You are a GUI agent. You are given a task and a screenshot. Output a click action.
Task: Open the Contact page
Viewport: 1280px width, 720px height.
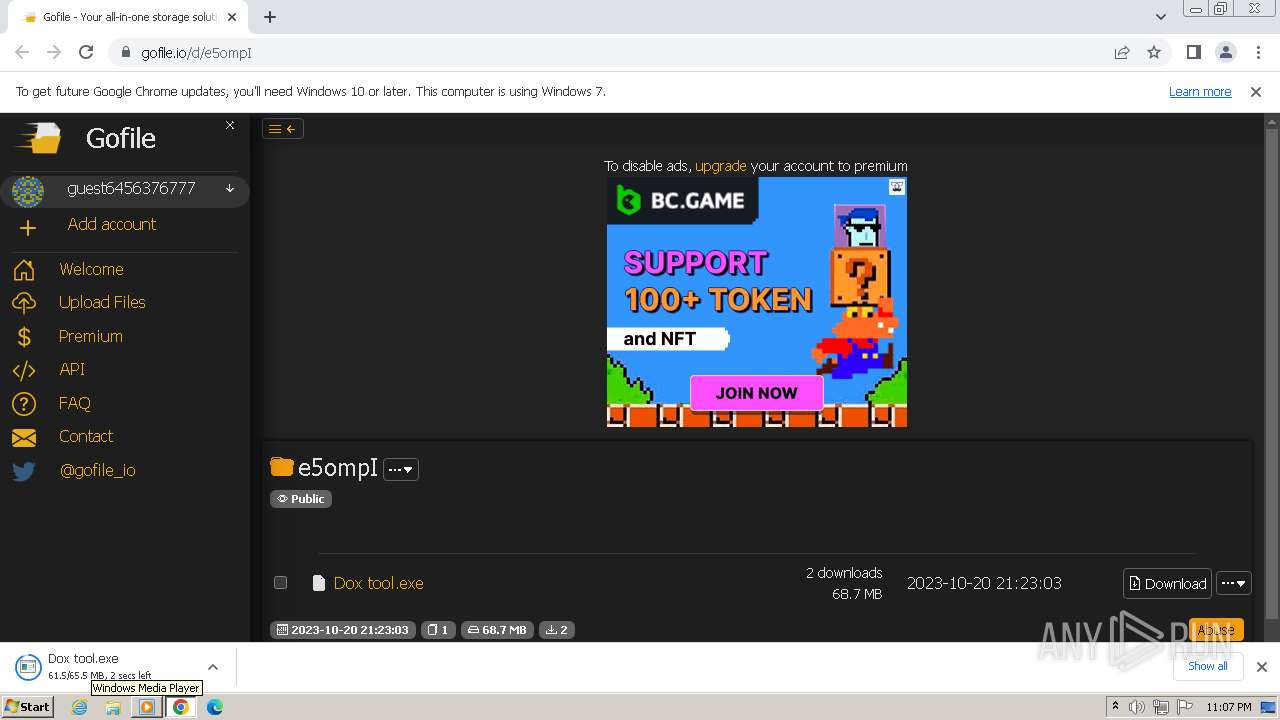(86, 436)
